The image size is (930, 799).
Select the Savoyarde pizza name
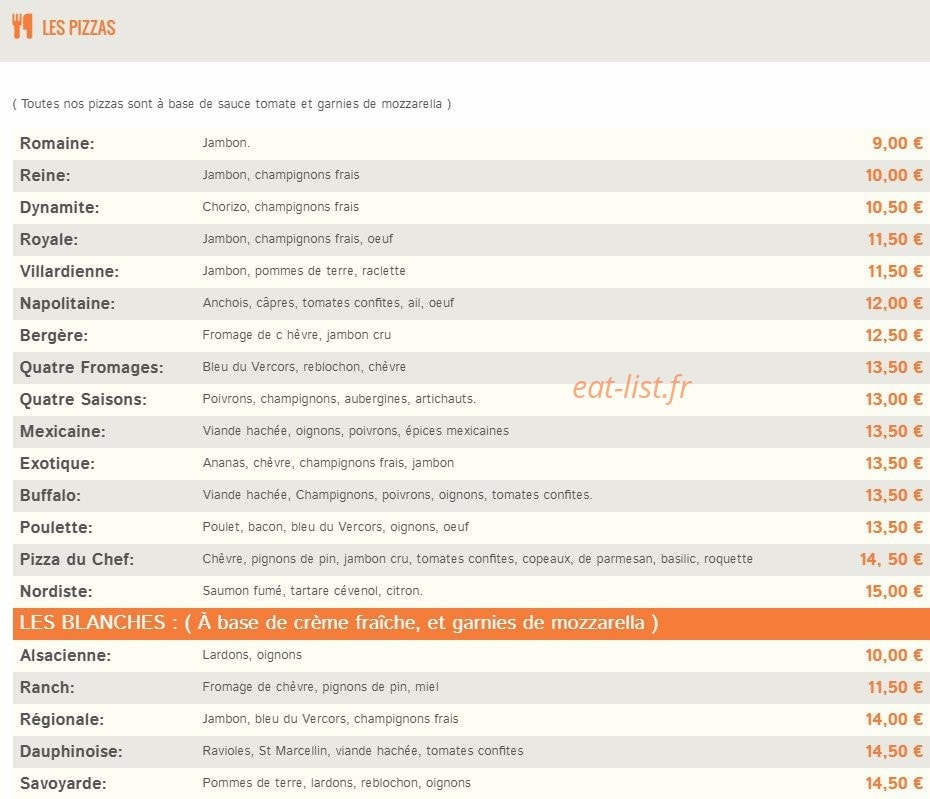[x=63, y=784]
